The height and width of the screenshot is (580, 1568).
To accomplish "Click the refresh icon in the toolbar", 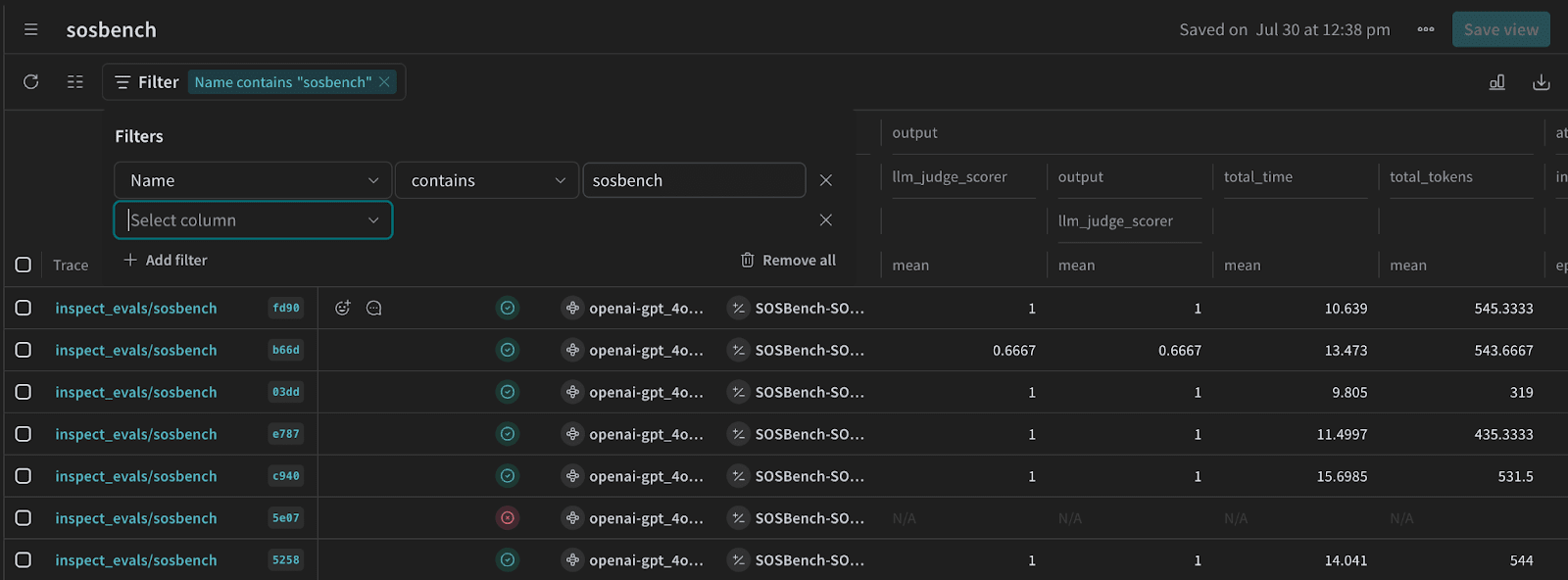I will (31, 82).
